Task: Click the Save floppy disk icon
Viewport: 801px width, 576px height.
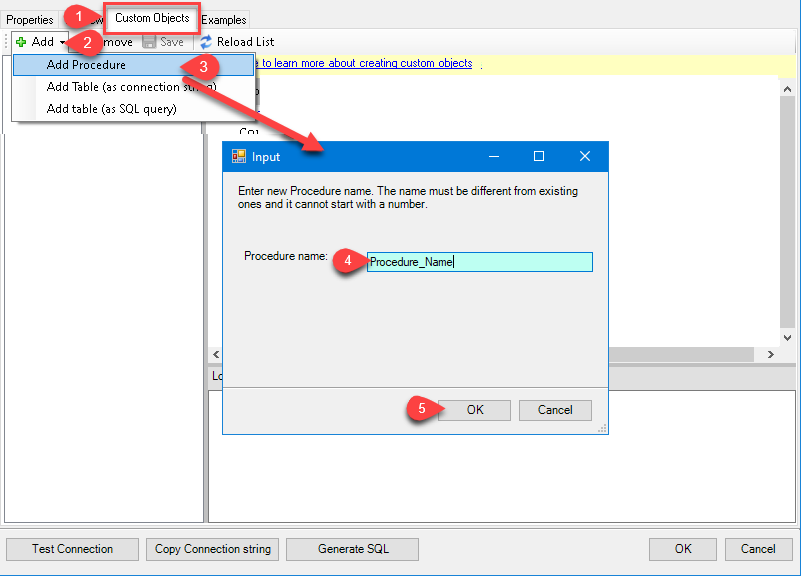Action: [x=149, y=42]
